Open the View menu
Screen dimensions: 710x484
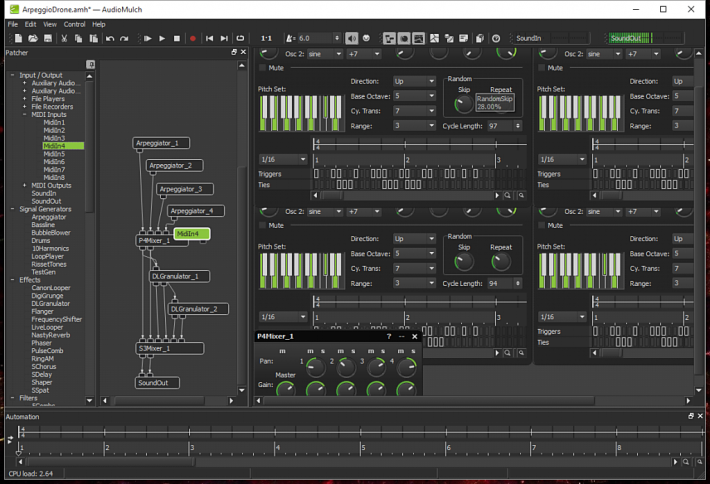[50, 24]
